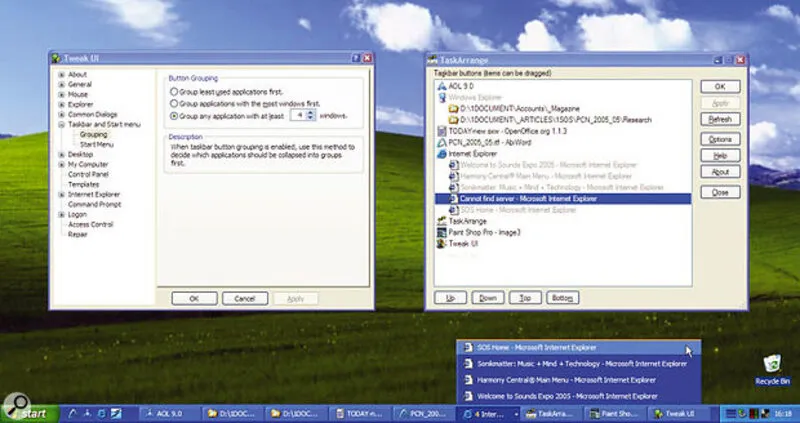The height and width of the screenshot is (423, 800).
Task: Click the Tweak UI icon in TaskArrange list
Action: tap(442, 243)
